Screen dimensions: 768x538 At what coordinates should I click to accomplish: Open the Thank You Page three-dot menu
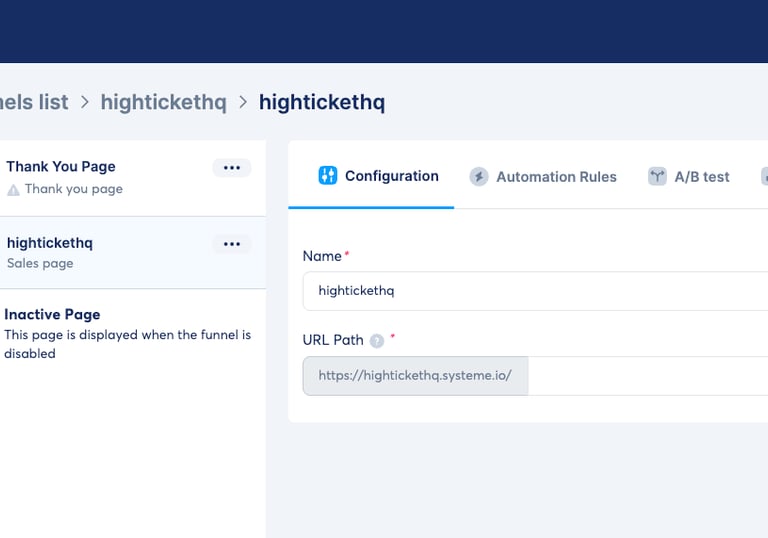232,168
